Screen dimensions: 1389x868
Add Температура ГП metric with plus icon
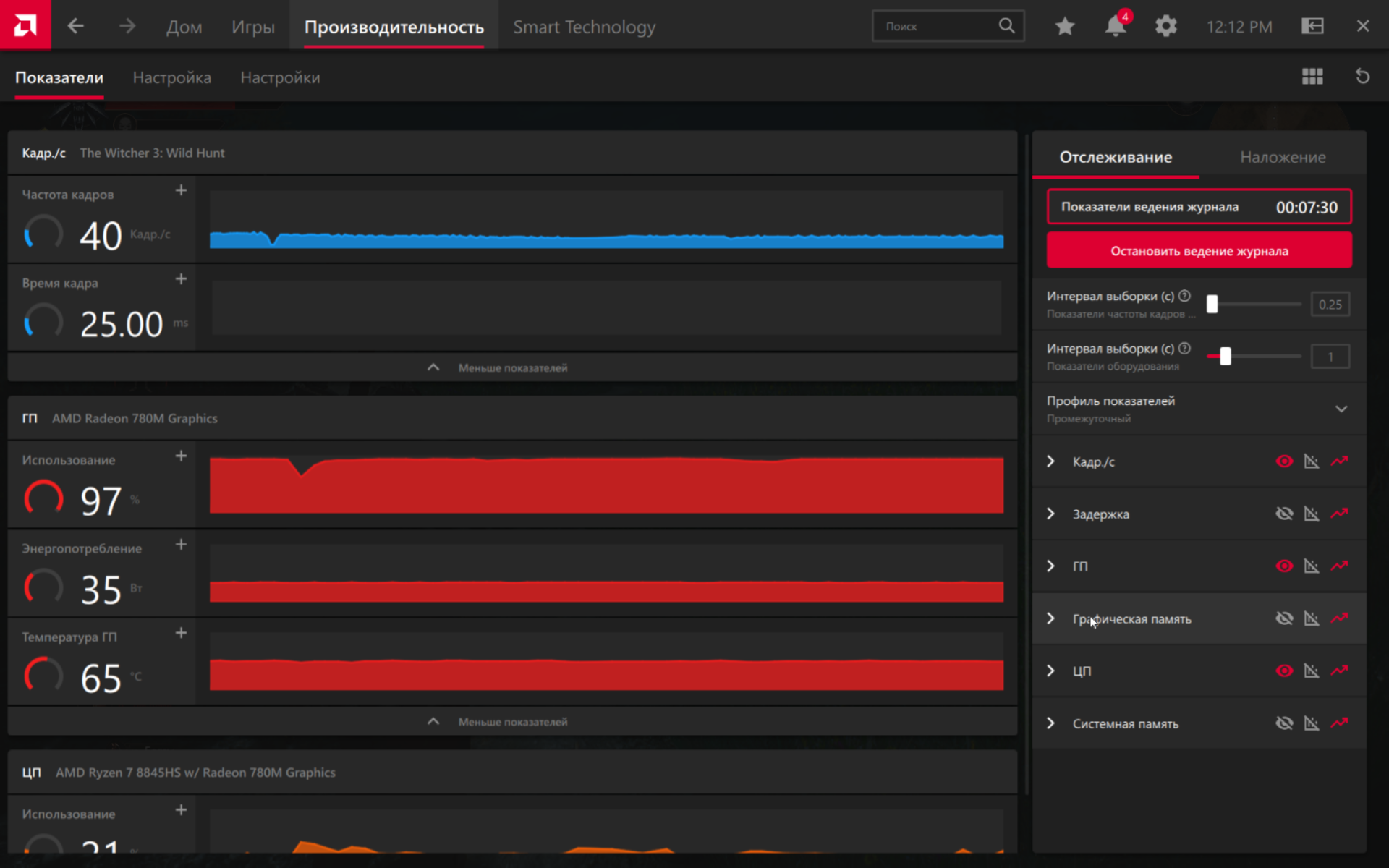coord(181,633)
